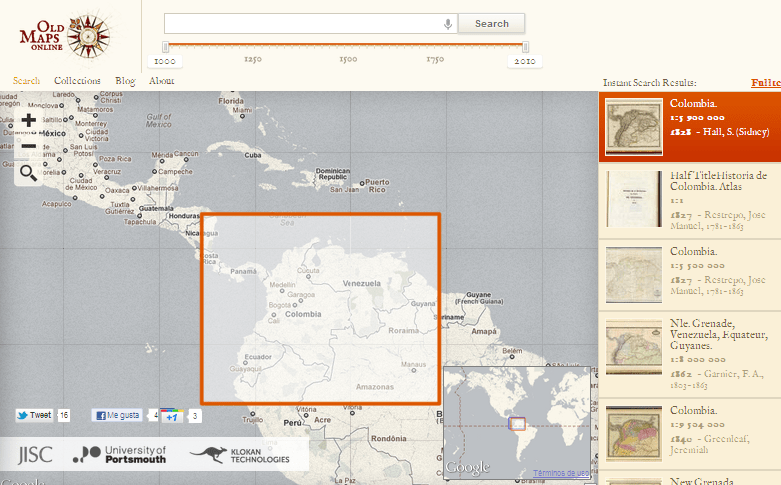
Task: Open the JISC logo link
Action: (35, 455)
